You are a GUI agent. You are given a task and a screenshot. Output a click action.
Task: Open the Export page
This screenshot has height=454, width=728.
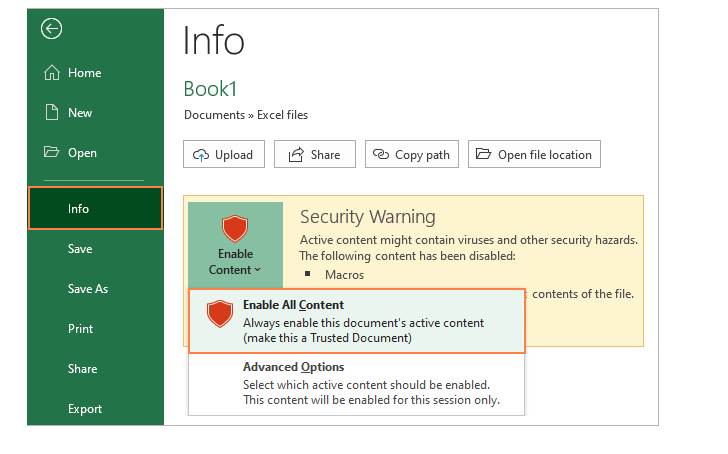pyautogui.click(x=84, y=409)
